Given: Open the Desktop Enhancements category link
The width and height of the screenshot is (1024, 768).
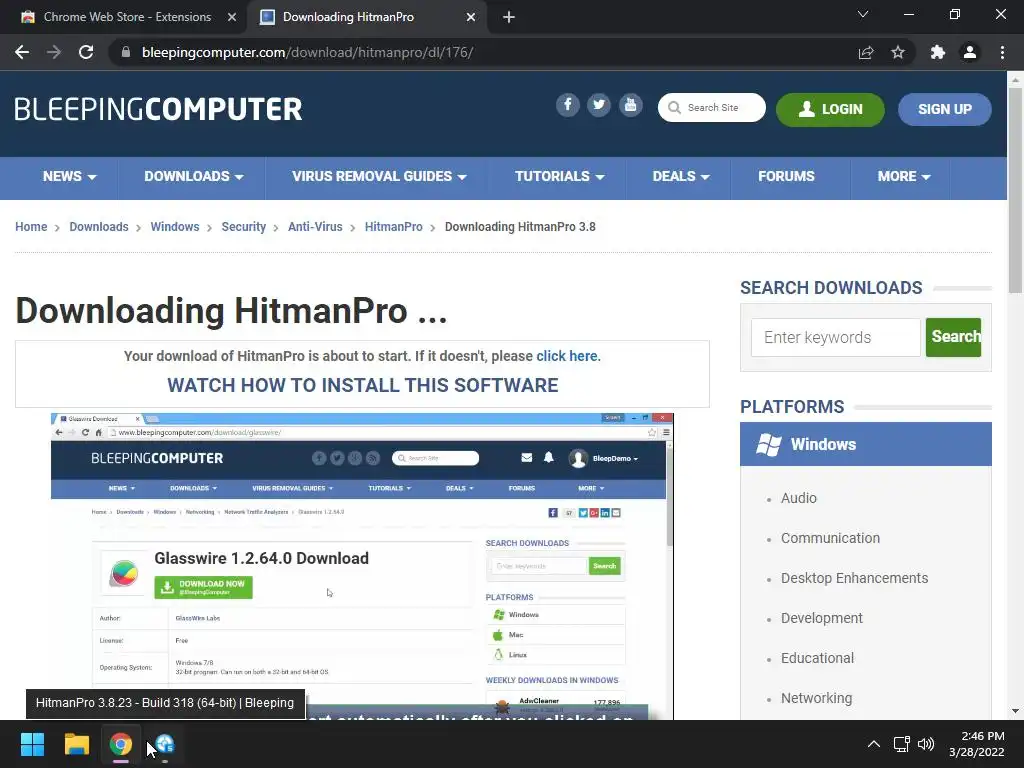Looking at the screenshot, I should pyautogui.click(x=854, y=578).
